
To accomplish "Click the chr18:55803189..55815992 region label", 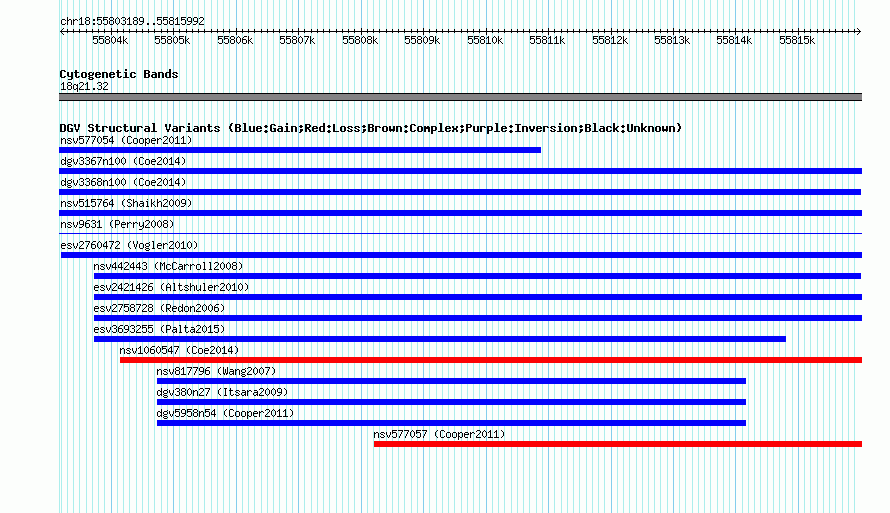I will [132, 21].
